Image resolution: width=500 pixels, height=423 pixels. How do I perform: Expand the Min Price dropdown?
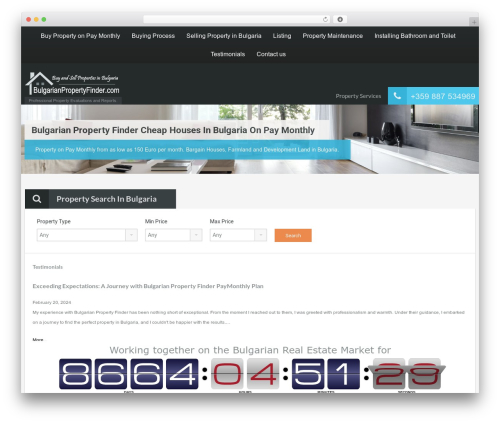tap(173, 235)
